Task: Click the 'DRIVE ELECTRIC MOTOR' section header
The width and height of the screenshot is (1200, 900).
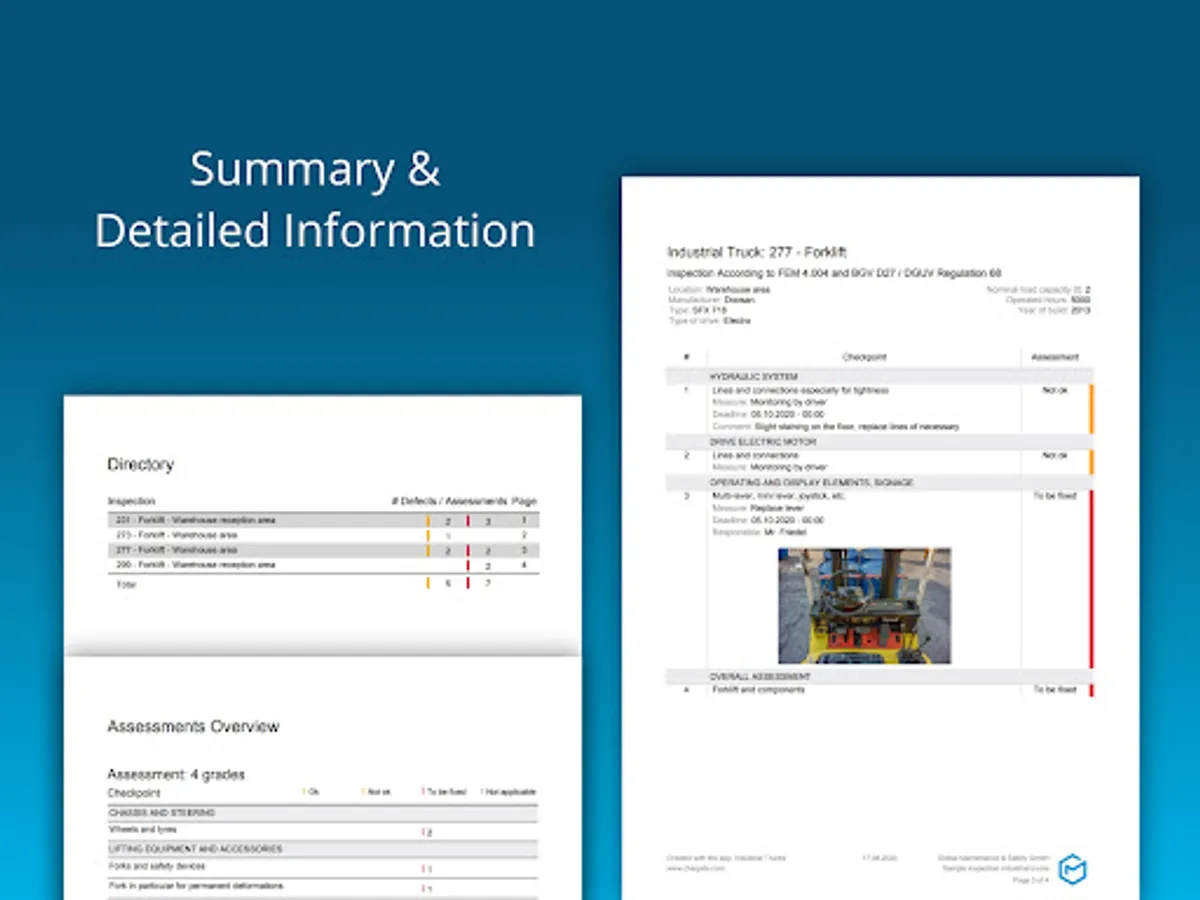Action: click(x=880, y=441)
